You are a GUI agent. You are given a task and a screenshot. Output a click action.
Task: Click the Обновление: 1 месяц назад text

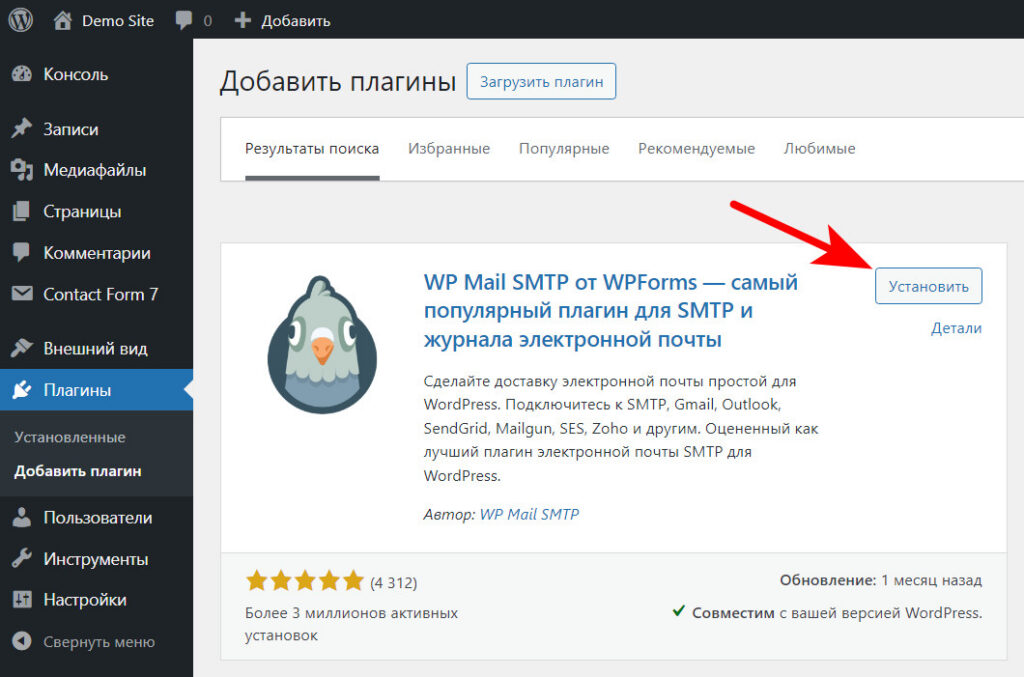(x=881, y=580)
